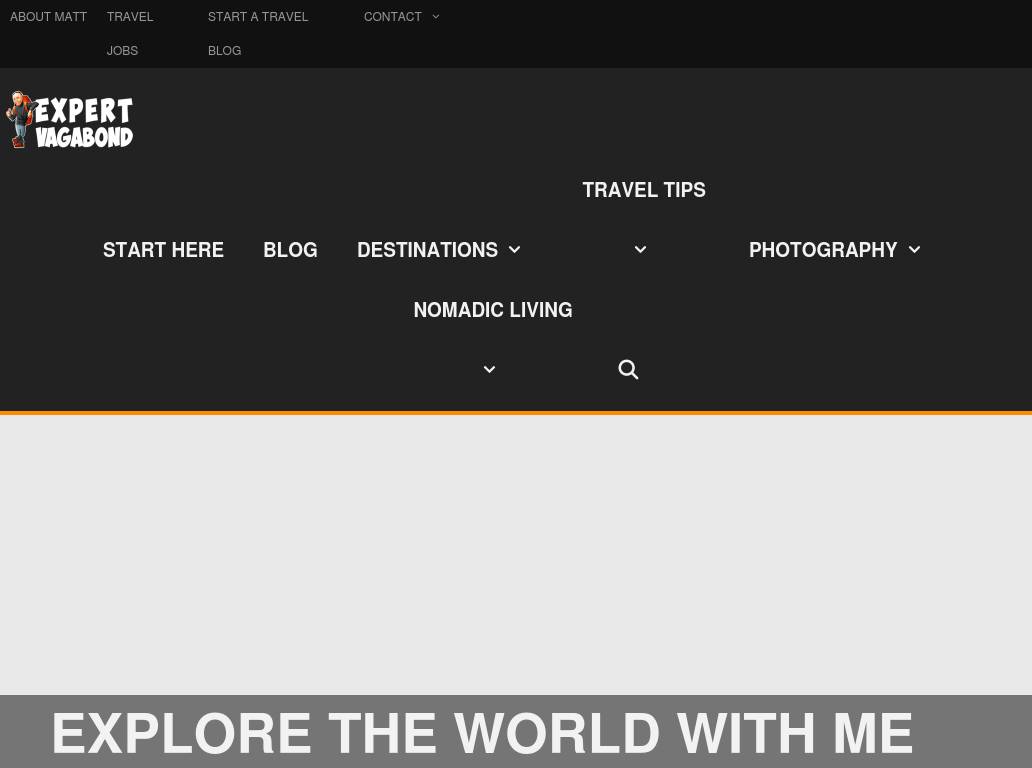Select the Destinations menu label

pos(427,250)
